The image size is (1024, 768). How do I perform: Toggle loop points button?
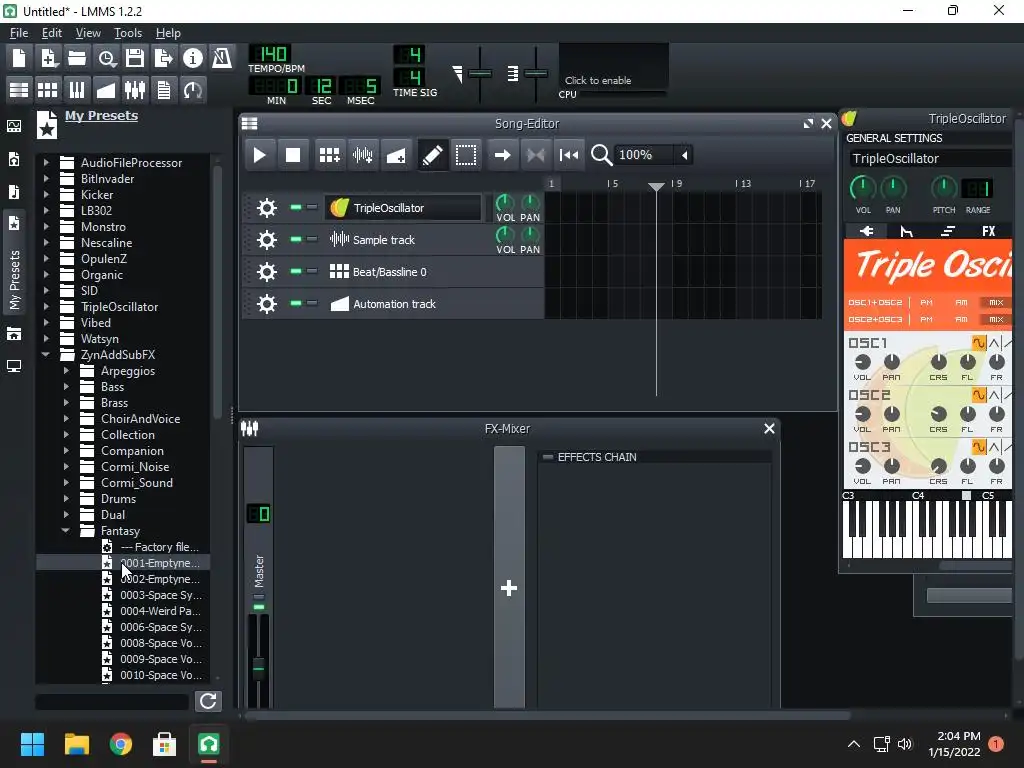coord(536,155)
